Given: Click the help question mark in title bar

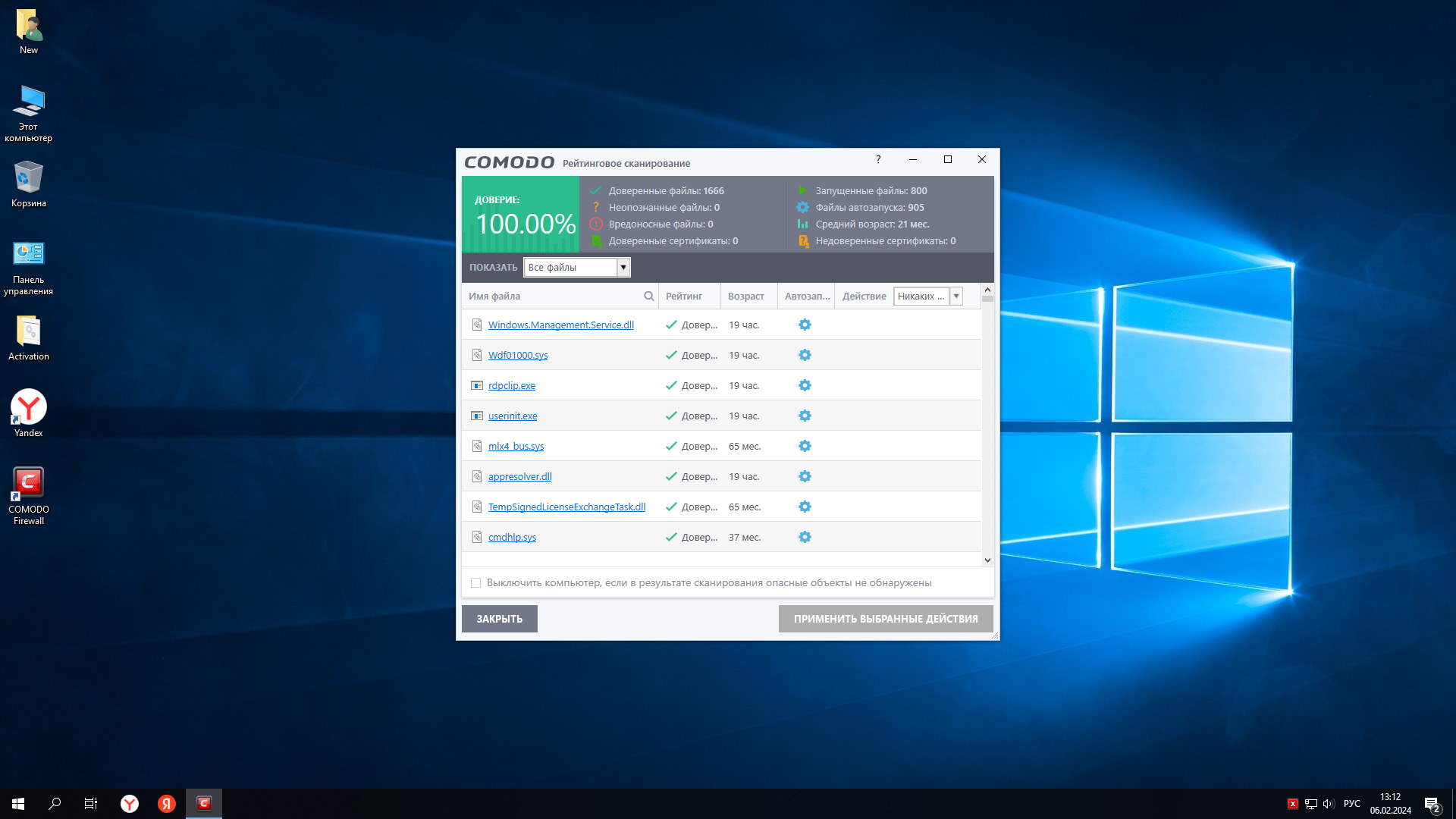Looking at the screenshot, I should click(x=878, y=159).
